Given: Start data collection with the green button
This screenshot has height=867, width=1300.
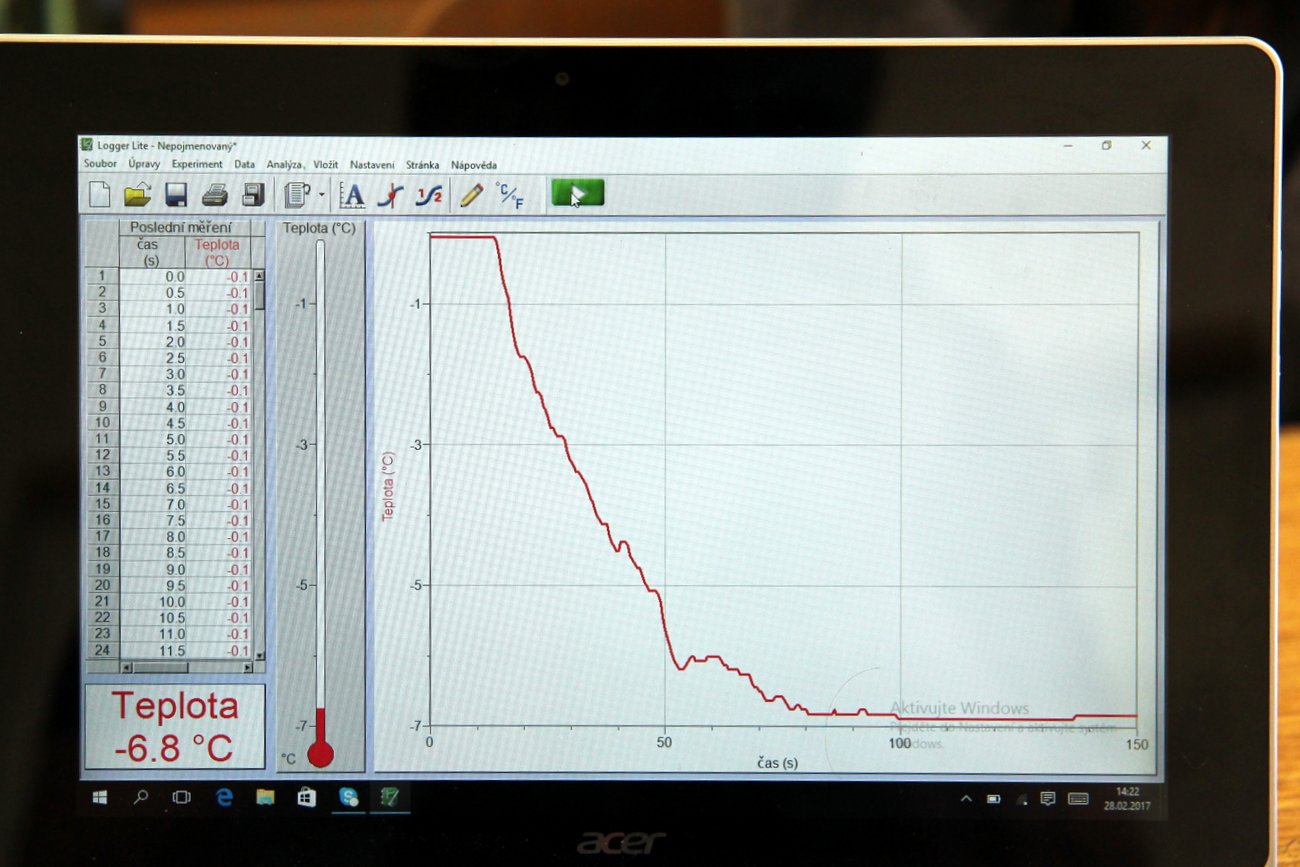Looking at the screenshot, I should [x=577, y=193].
